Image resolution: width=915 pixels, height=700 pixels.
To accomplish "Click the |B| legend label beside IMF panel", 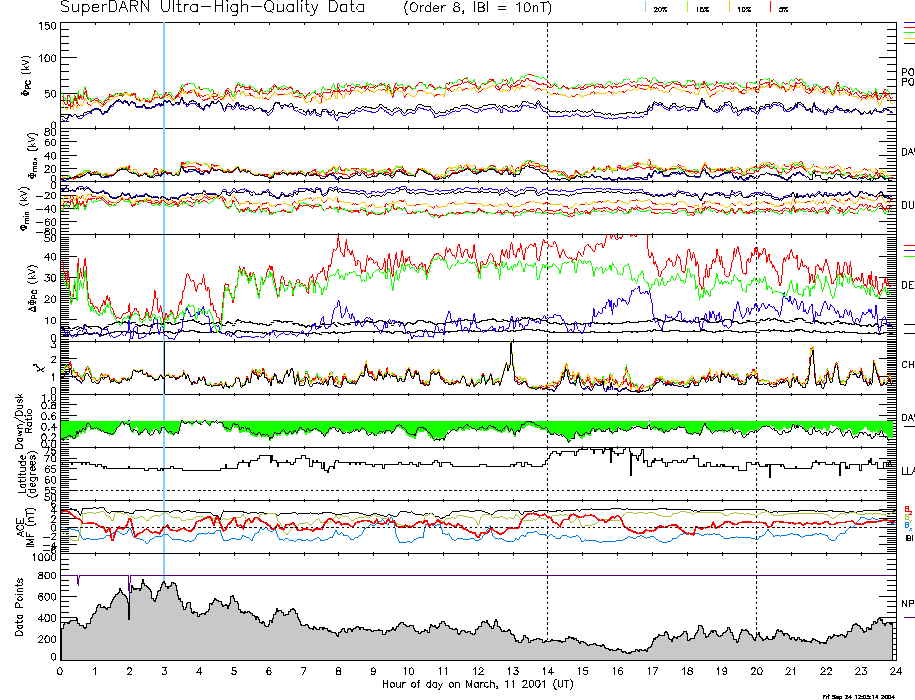I will point(907,540).
